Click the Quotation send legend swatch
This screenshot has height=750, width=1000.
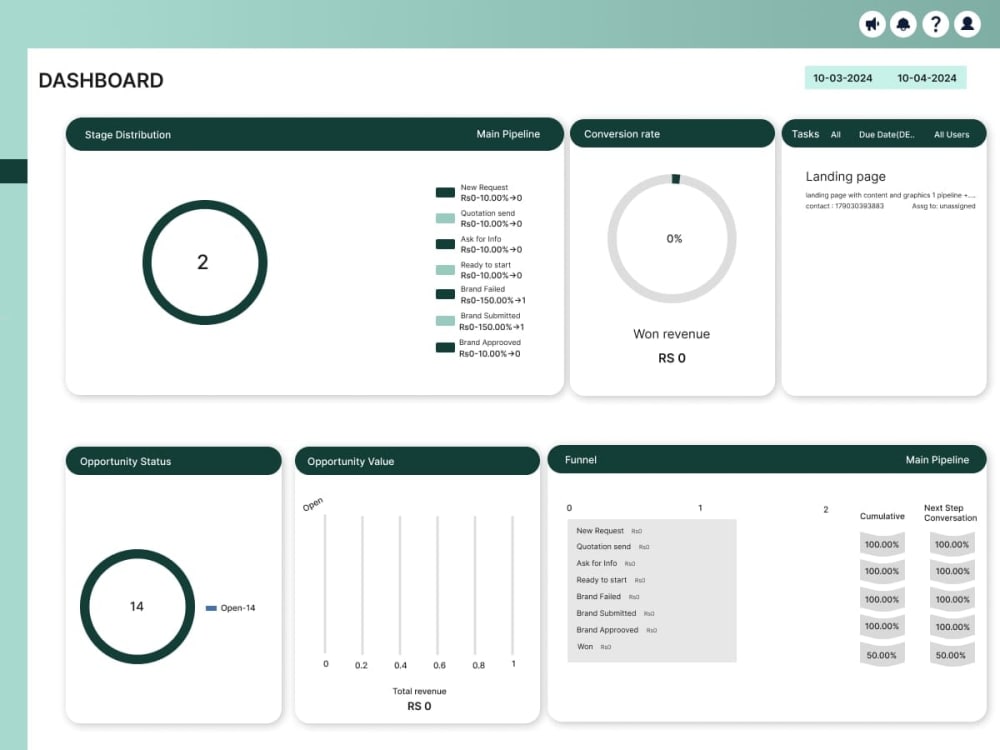(445, 218)
